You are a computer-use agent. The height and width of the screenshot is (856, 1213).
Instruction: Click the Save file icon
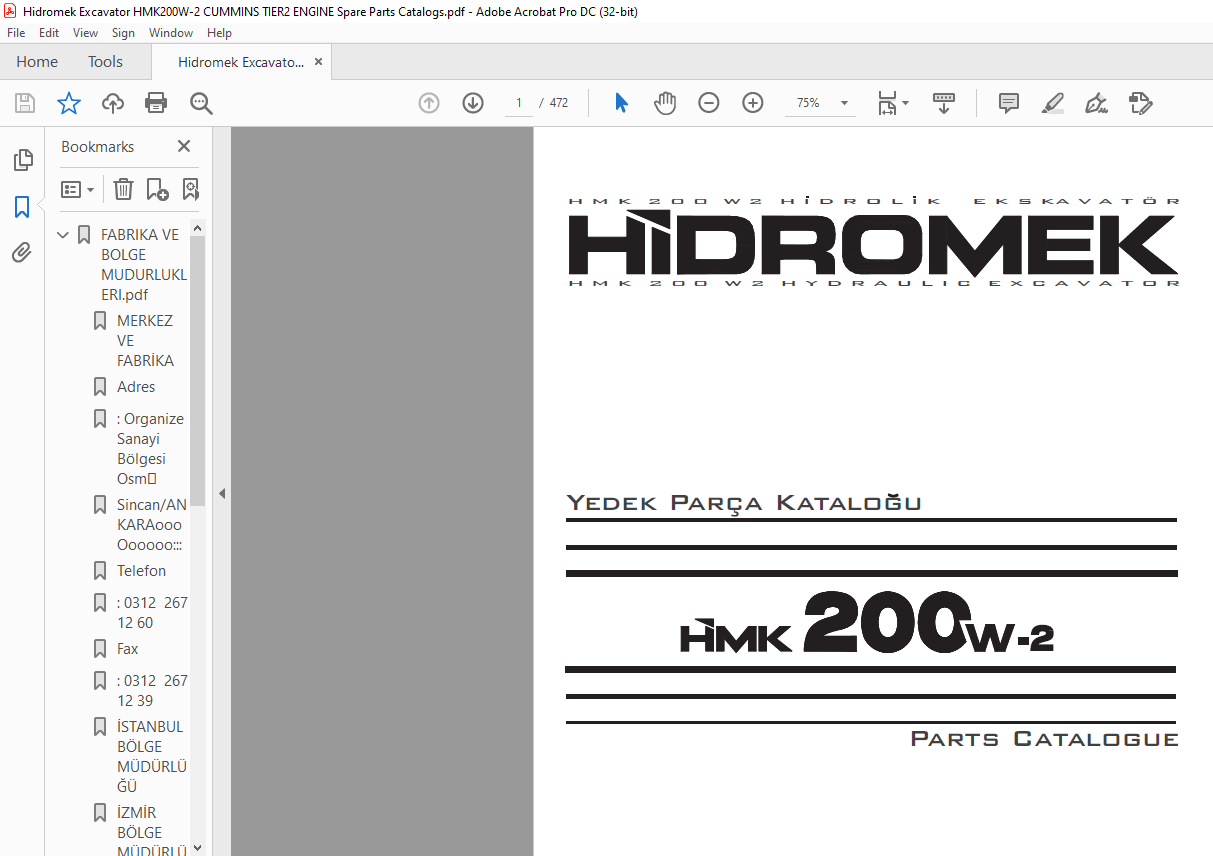coord(25,103)
